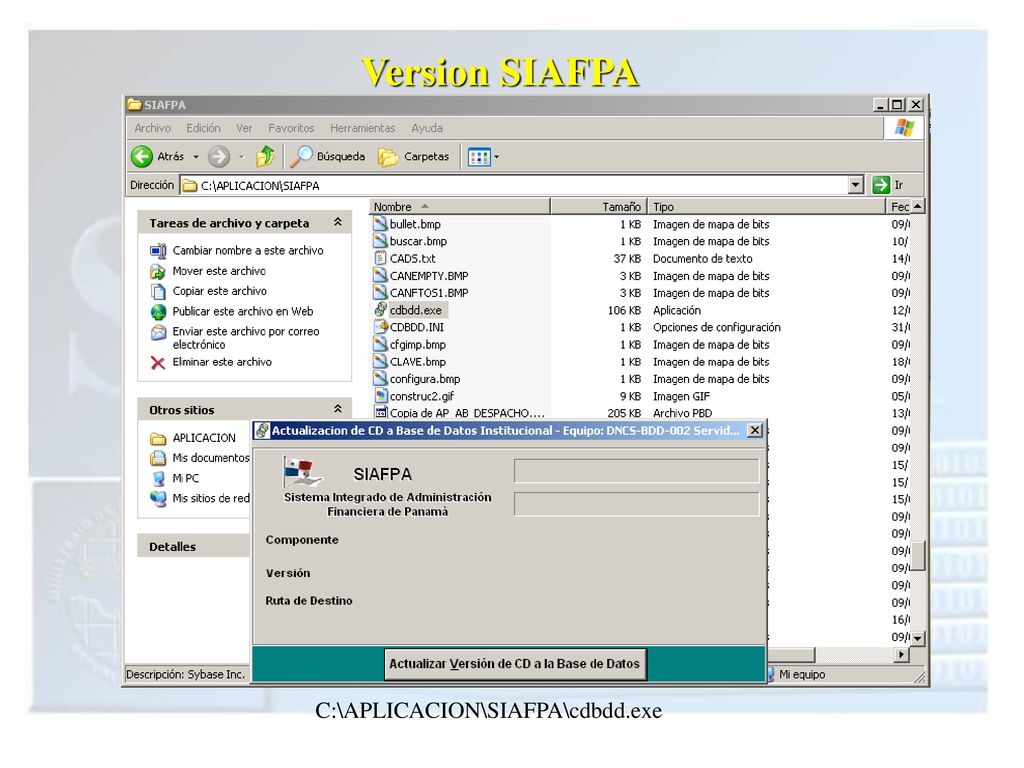Image resolution: width=1024 pixels, height=768 pixels.
Task: Click the Detalles panel header
Action: 193,547
